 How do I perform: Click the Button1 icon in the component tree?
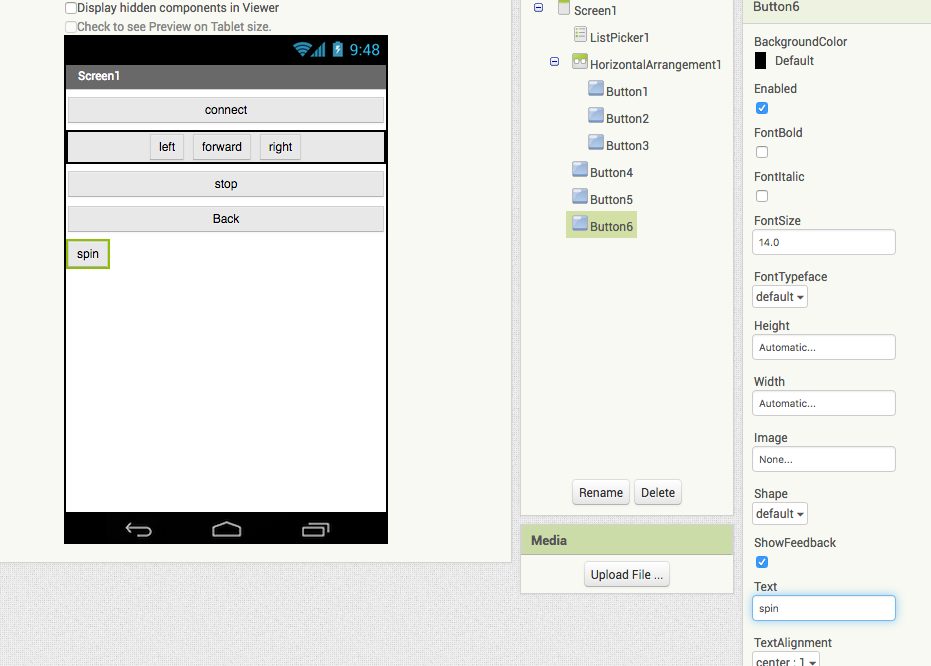596,88
